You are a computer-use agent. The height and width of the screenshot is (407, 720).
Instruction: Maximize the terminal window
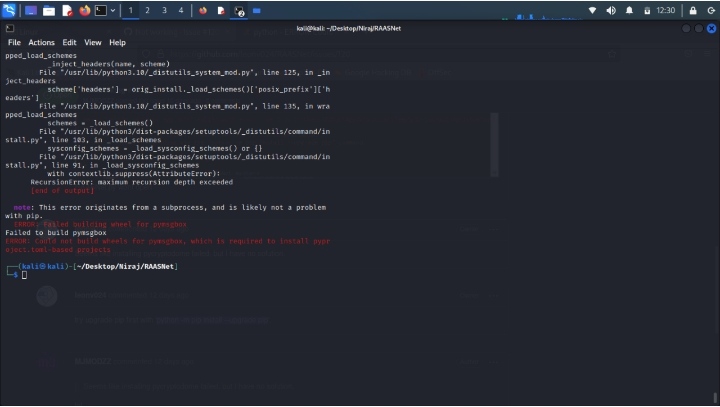coord(698,28)
